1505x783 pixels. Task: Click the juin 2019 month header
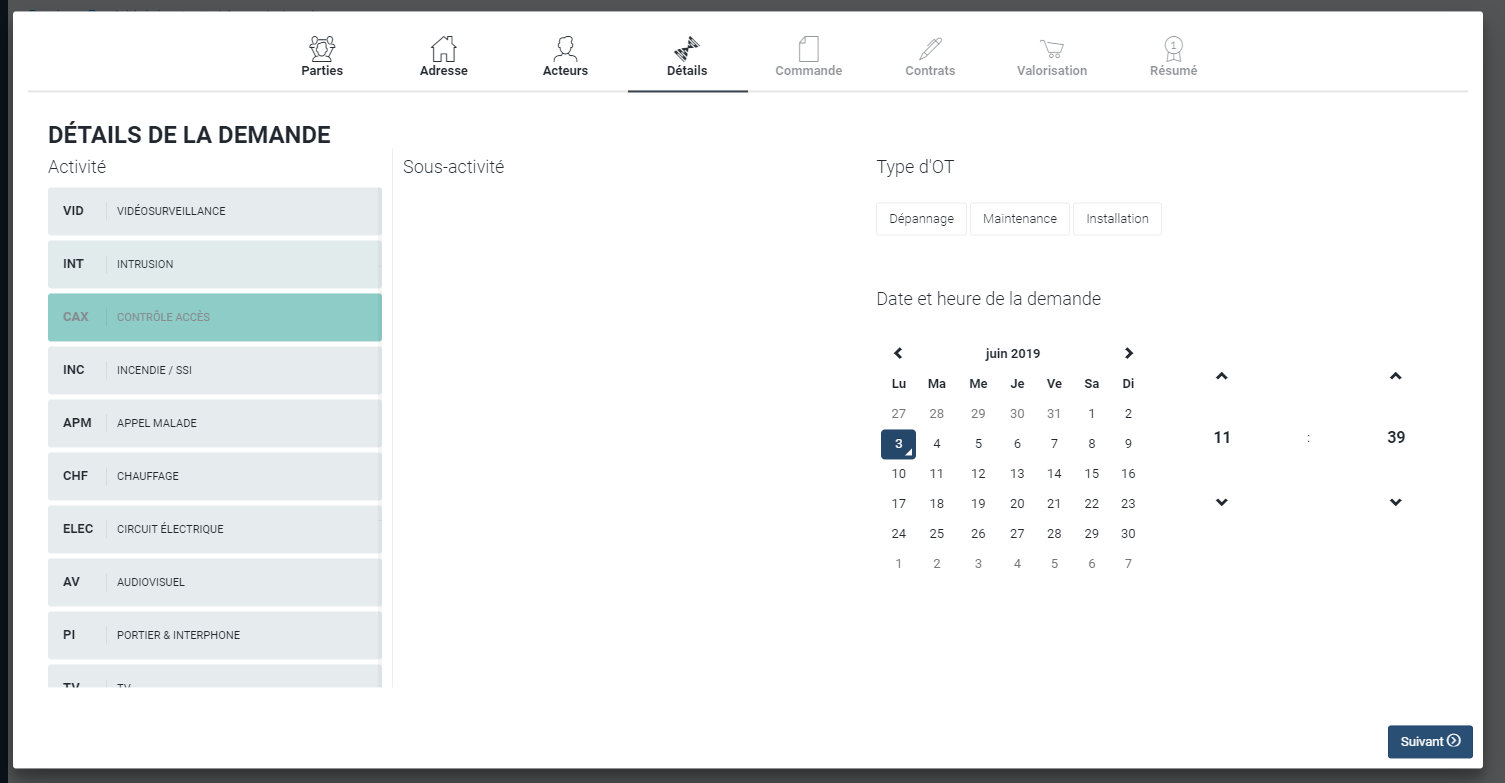tap(1012, 354)
